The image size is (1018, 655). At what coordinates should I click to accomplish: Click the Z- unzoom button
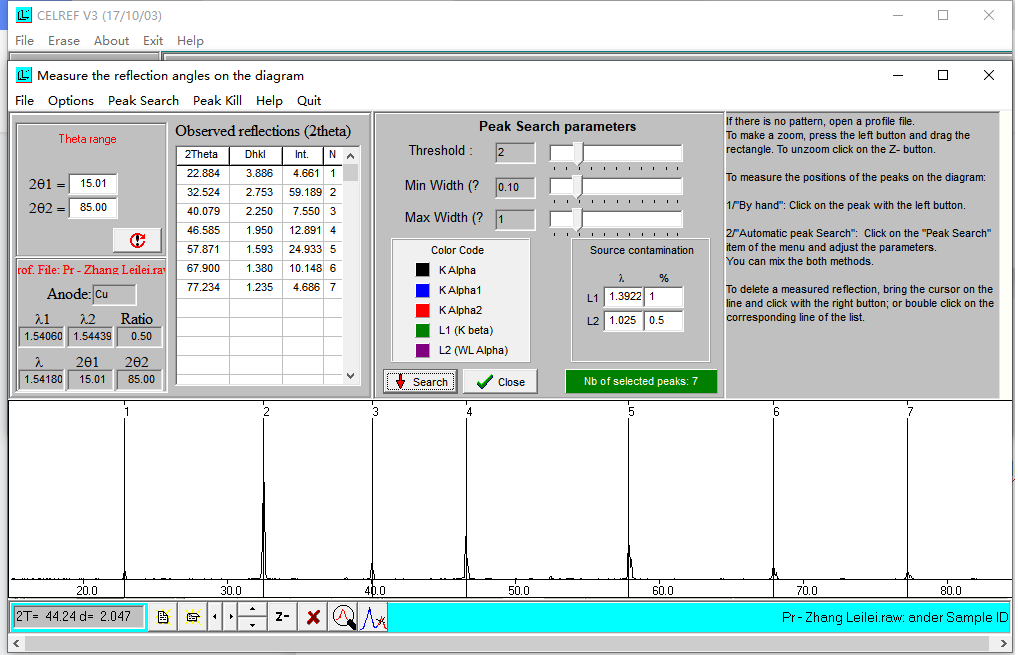(283, 617)
